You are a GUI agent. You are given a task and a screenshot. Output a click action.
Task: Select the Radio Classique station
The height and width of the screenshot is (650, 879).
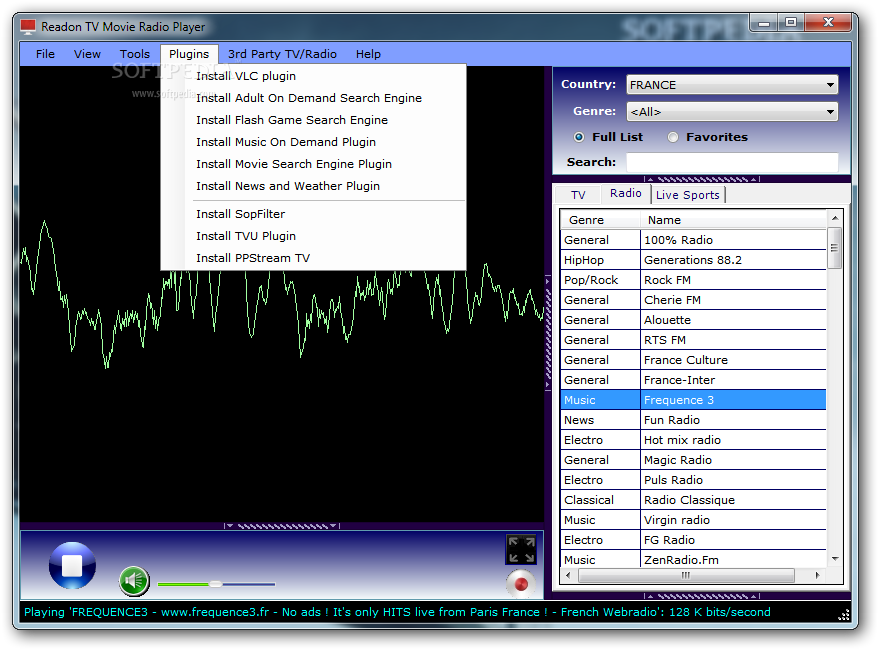click(x=693, y=500)
